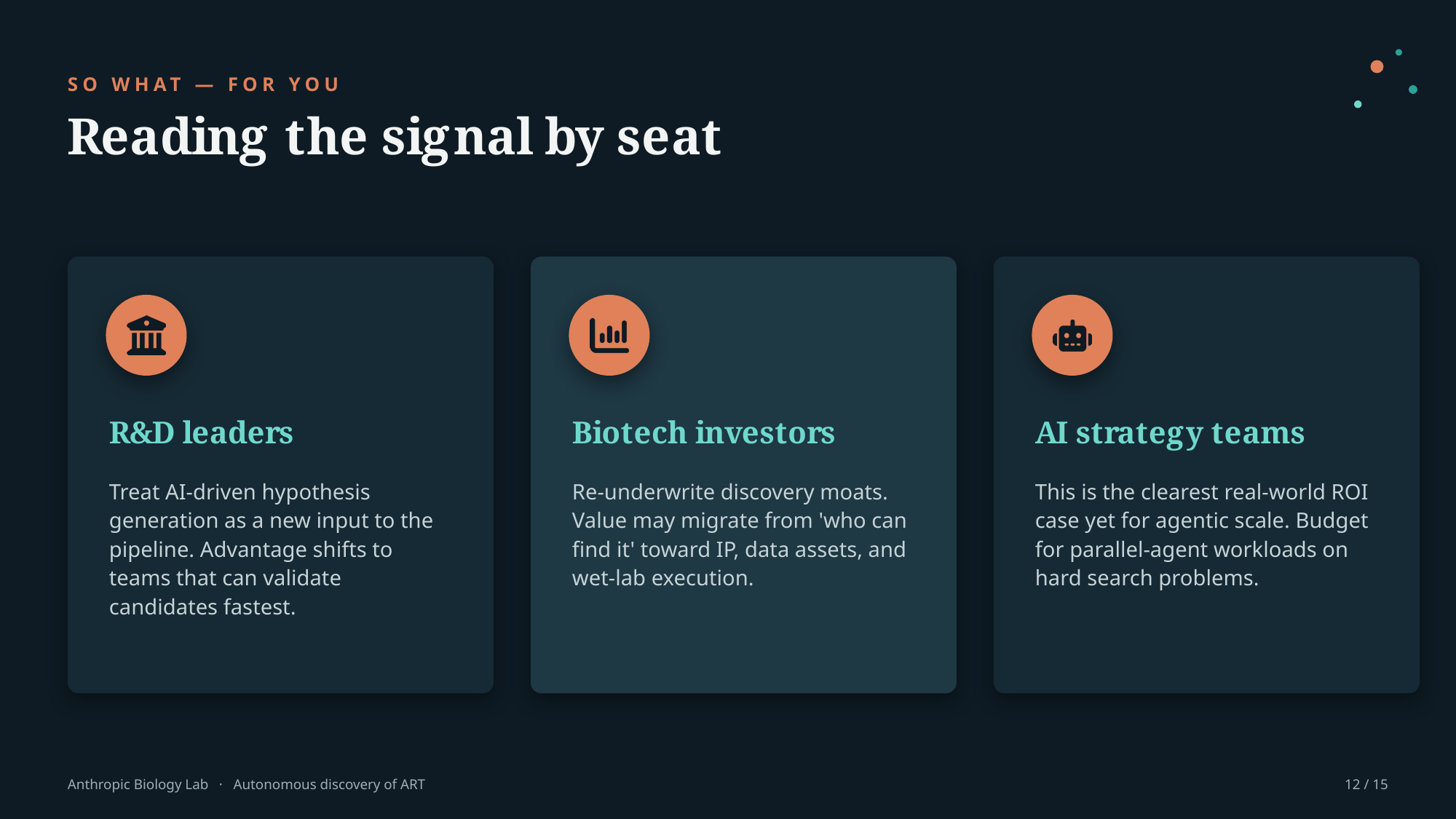Click the 12 / 15 page number
The width and height of the screenshot is (1456, 819).
point(1366,785)
